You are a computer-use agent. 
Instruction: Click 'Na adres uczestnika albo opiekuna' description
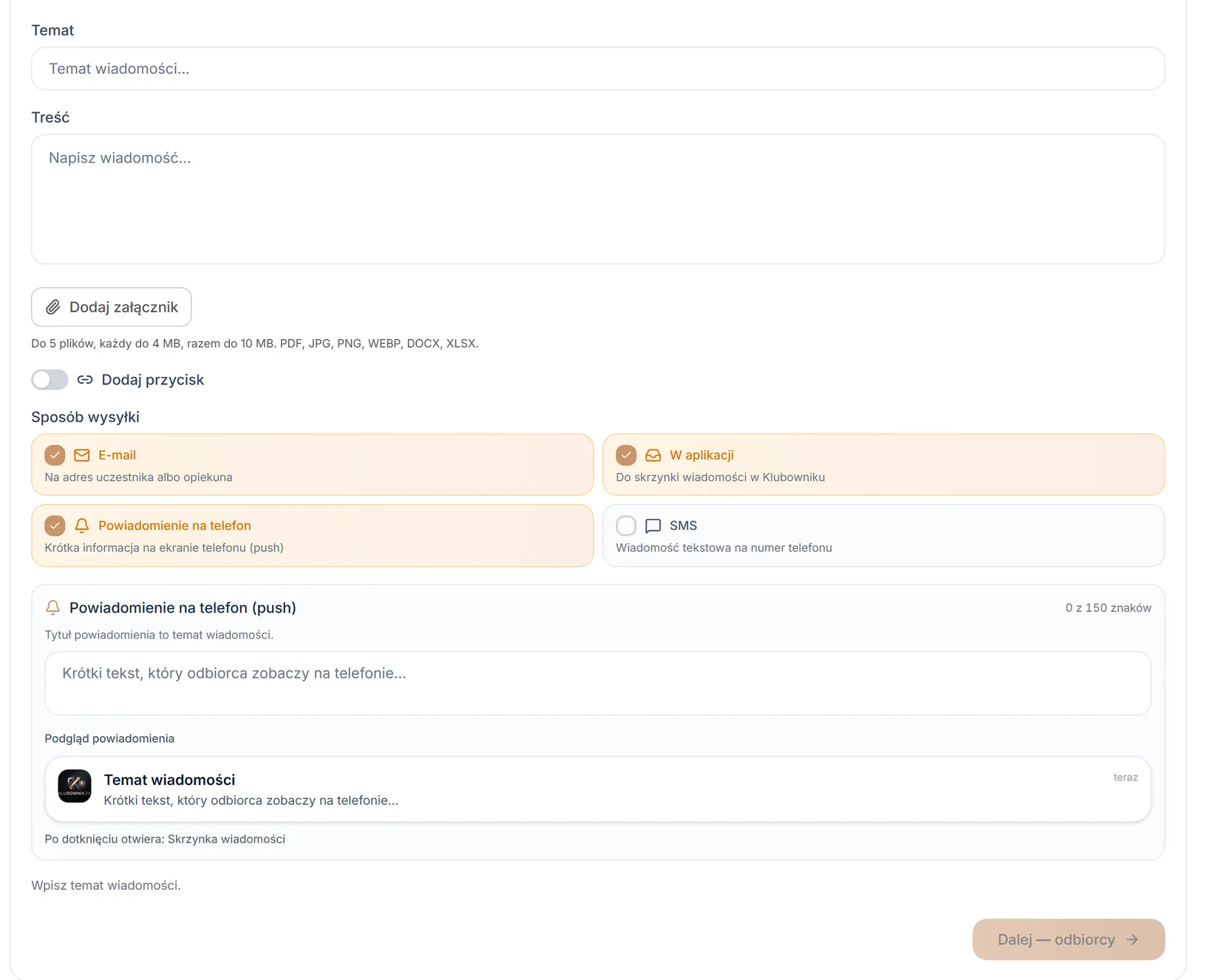click(x=138, y=477)
